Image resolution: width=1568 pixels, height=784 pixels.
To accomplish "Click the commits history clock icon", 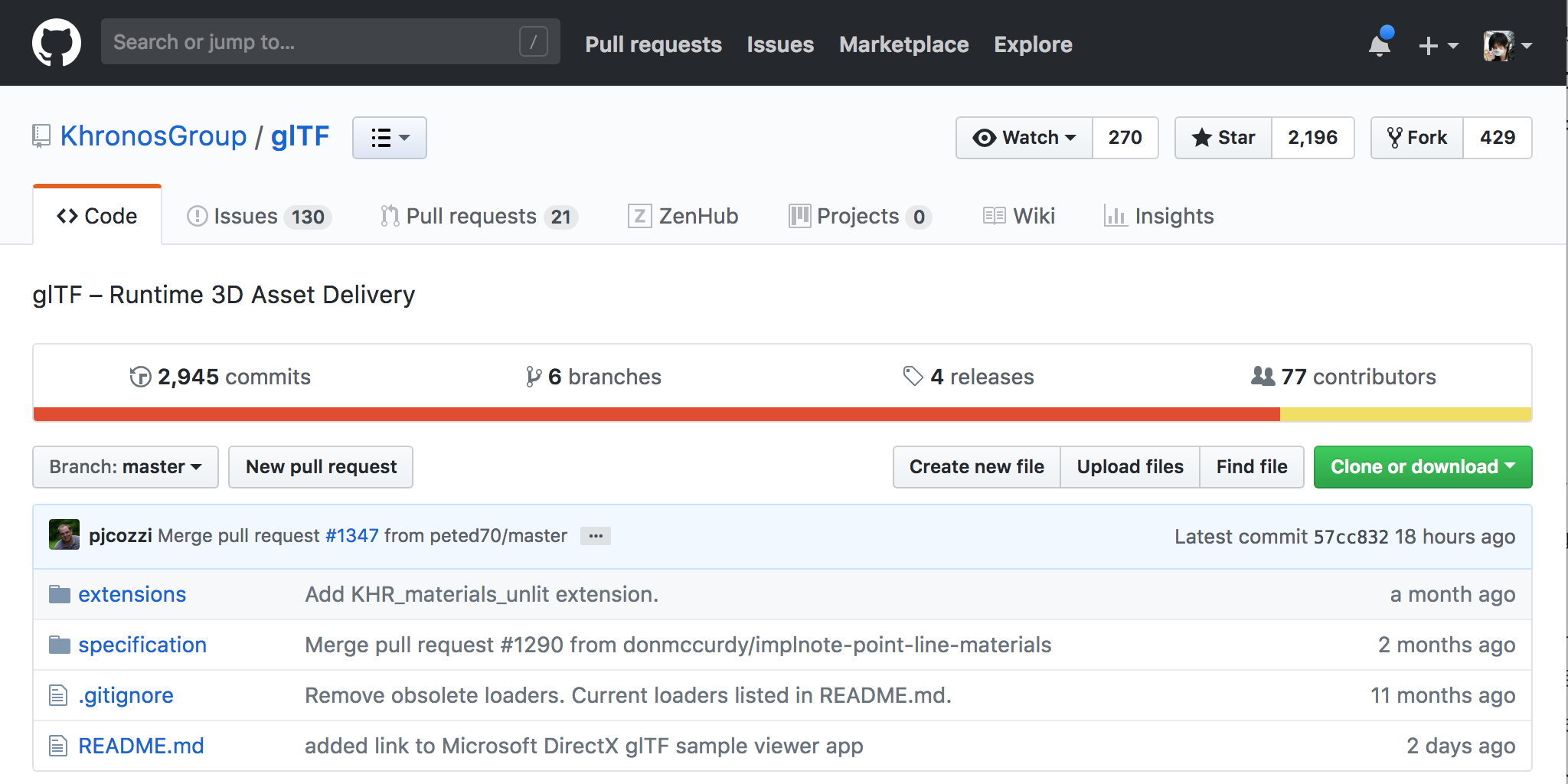I will point(140,377).
